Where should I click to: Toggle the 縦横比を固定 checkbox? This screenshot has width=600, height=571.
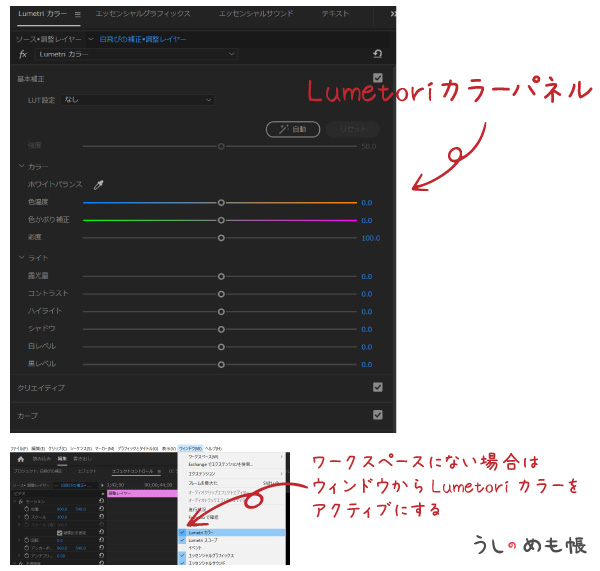click(x=59, y=533)
